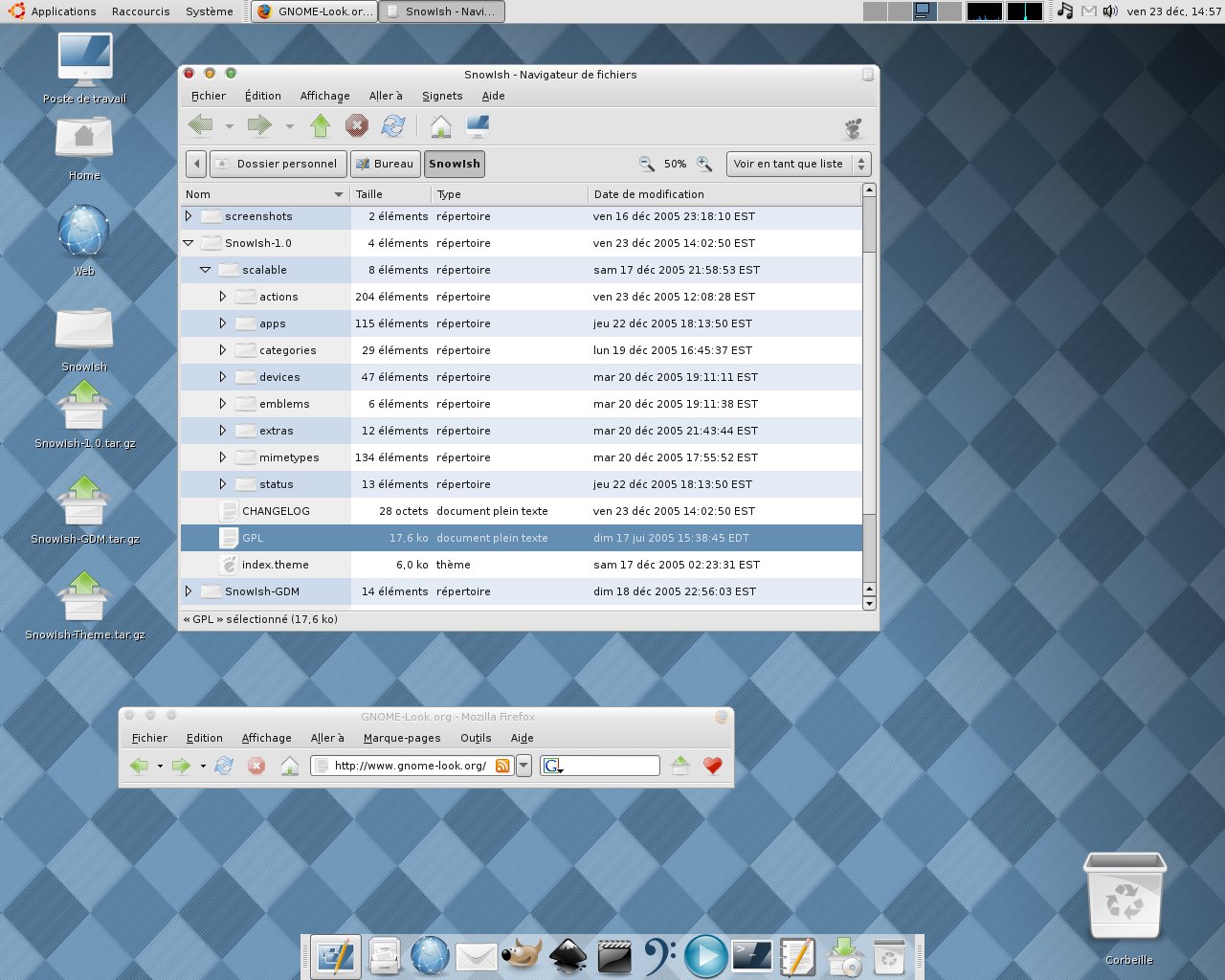Switch to the third workspace in the panel switcher
Viewport: 1225px width, 980px height.
coord(924,11)
